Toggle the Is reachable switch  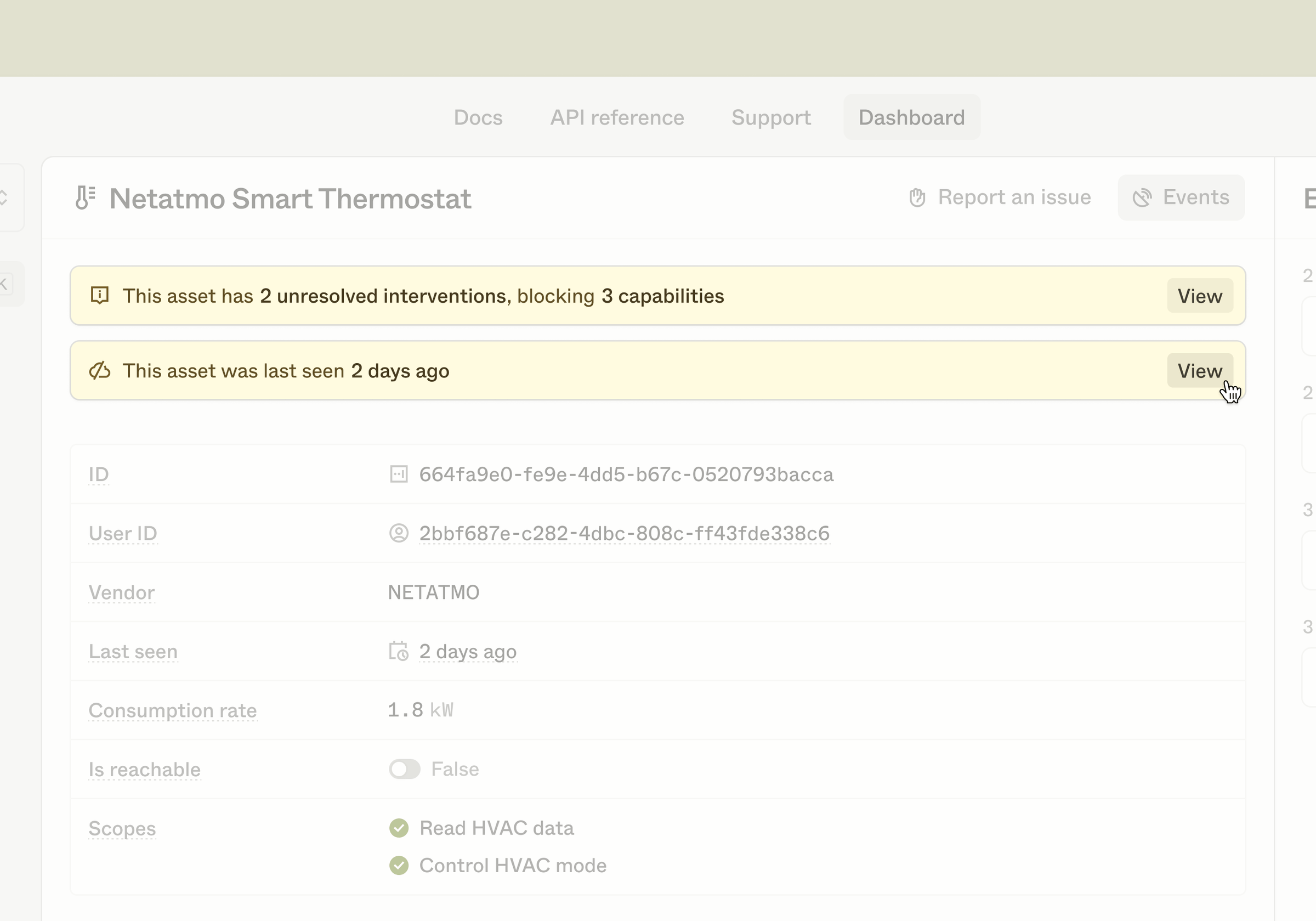tap(404, 769)
